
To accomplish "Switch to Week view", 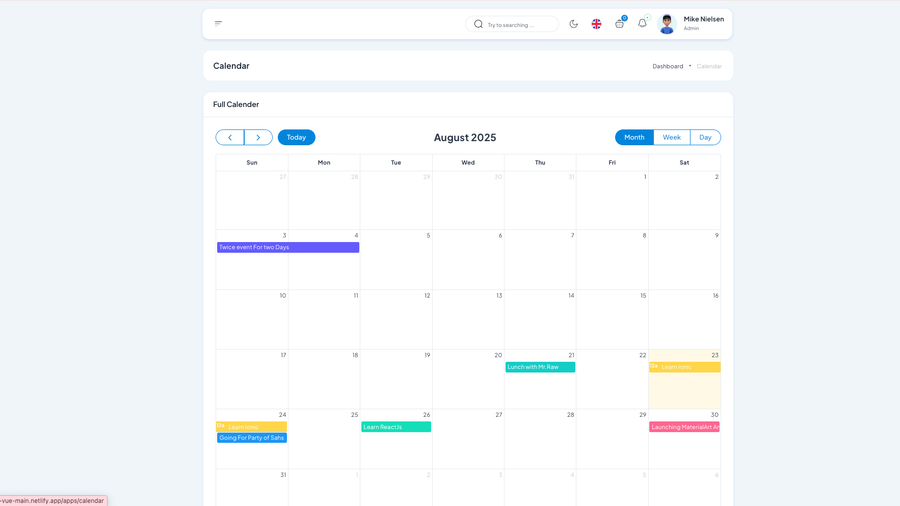I will pos(671,137).
